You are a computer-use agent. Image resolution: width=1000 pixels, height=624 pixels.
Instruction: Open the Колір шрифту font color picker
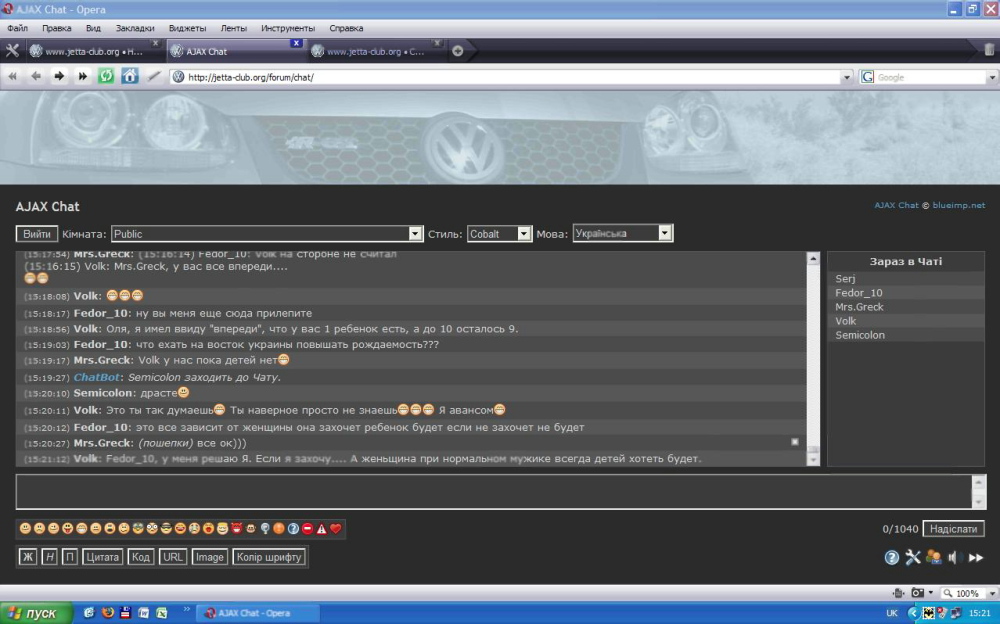coord(270,557)
